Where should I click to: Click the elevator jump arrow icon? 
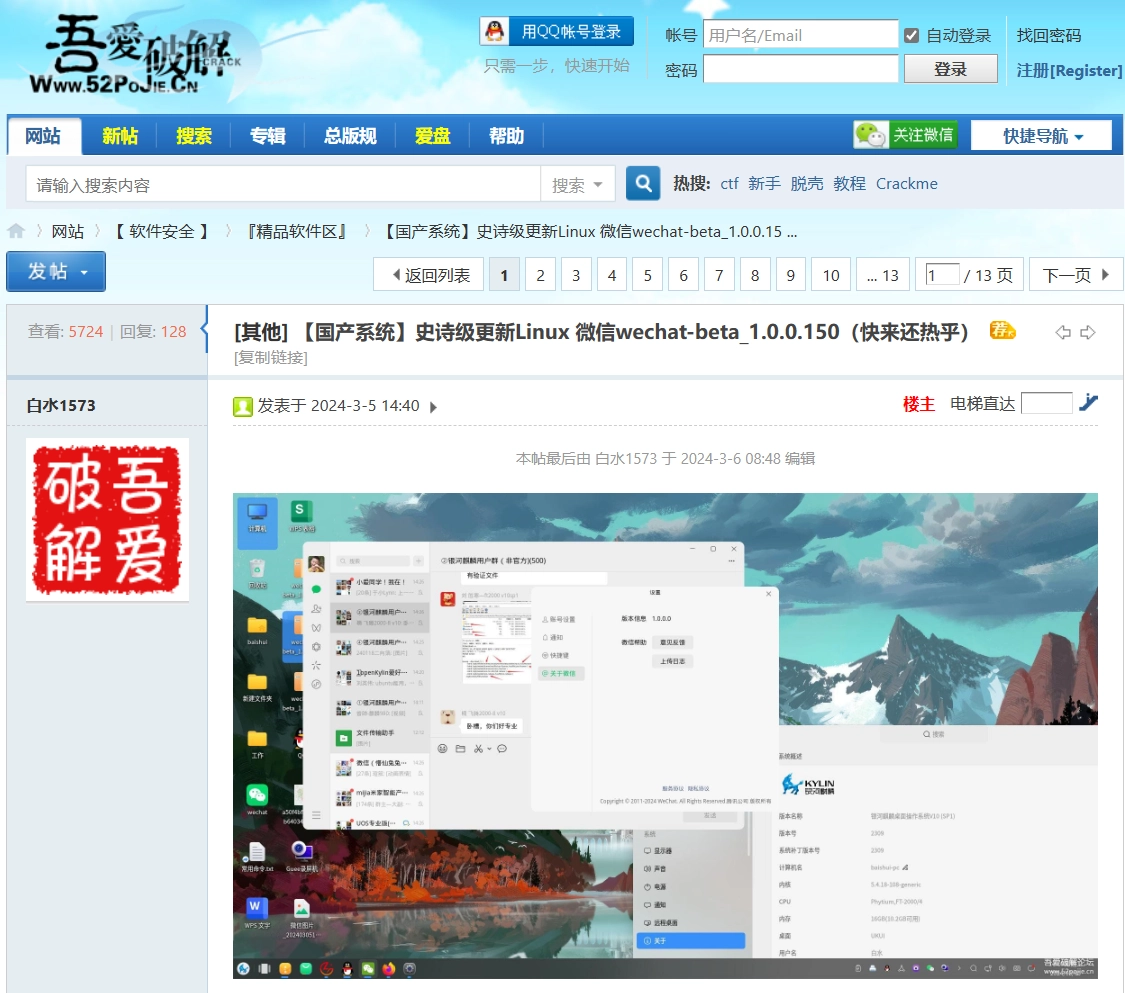coord(1088,403)
